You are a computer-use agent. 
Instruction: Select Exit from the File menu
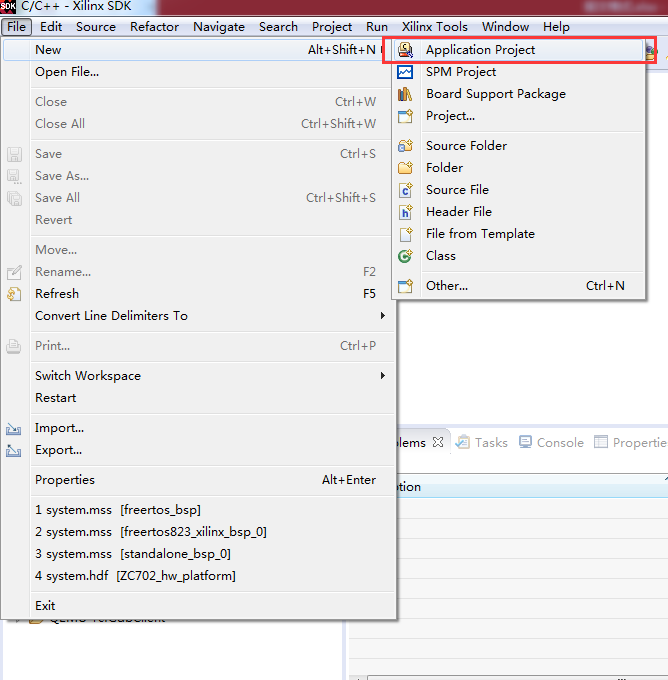tap(45, 606)
